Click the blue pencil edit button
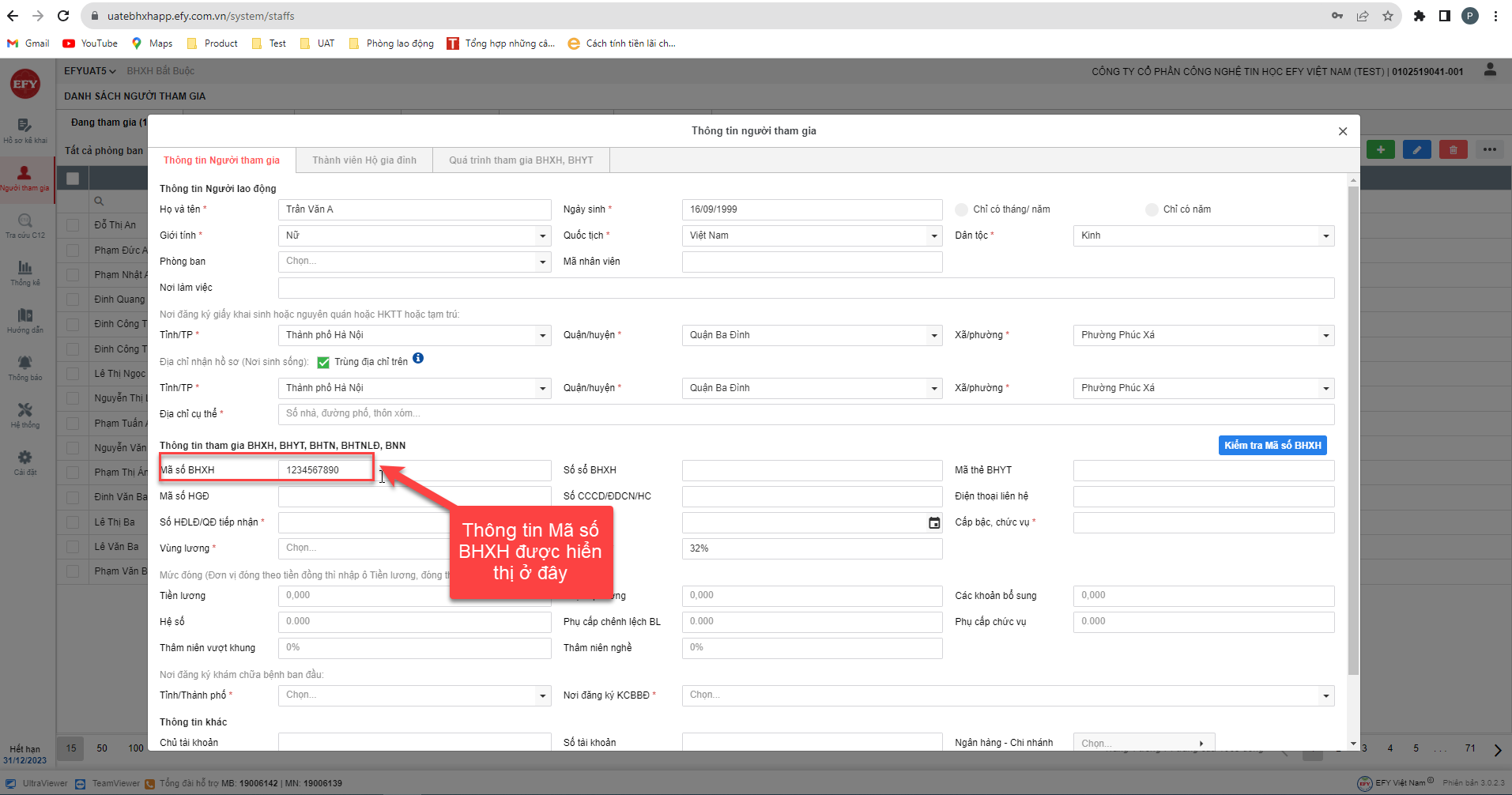The width and height of the screenshot is (1512, 795). coord(1416,149)
